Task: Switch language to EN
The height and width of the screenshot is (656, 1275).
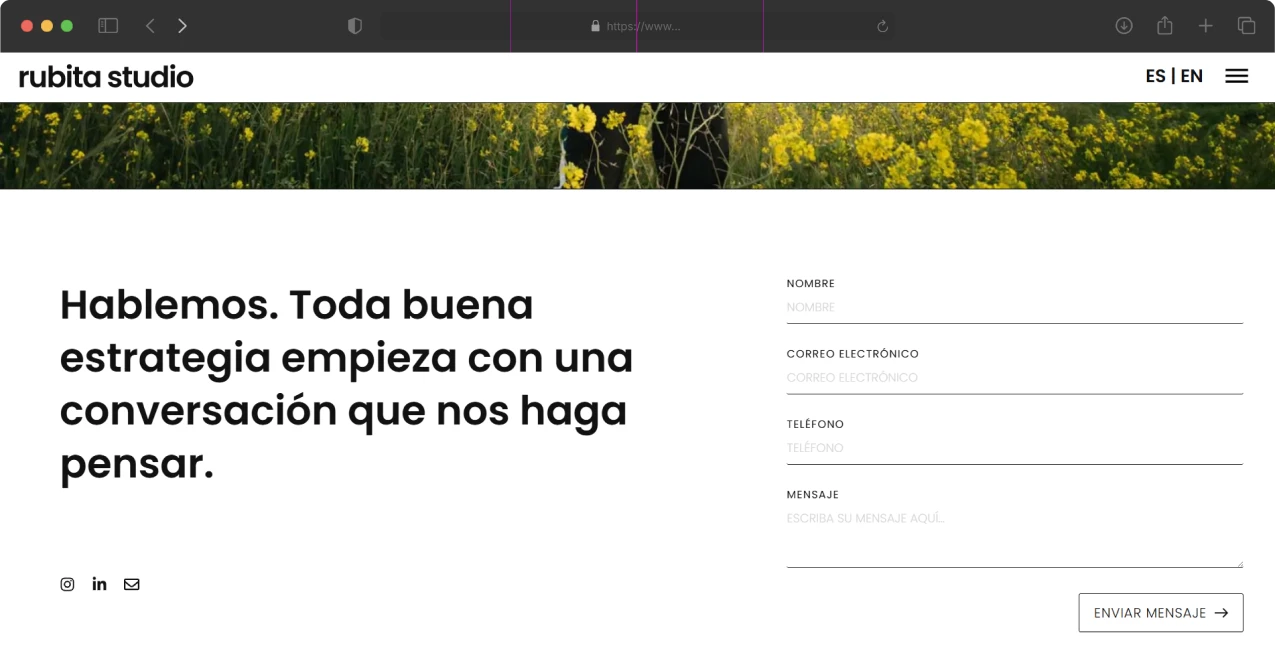Action: point(1192,75)
